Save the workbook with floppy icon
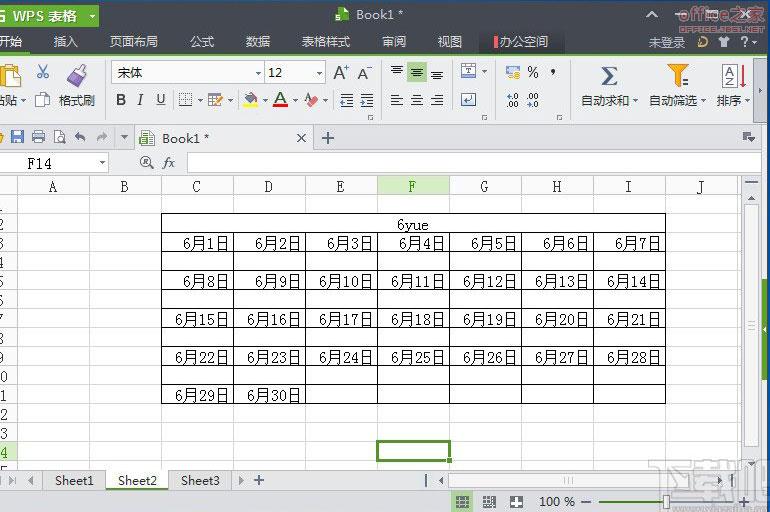 point(17,136)
